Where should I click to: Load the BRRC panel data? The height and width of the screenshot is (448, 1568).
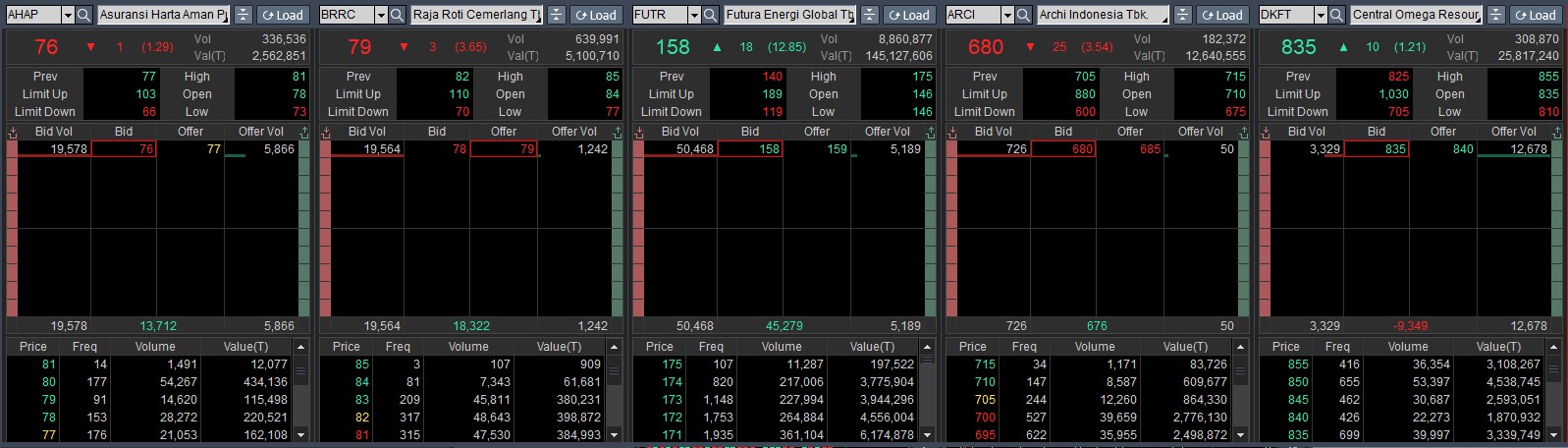597,15
